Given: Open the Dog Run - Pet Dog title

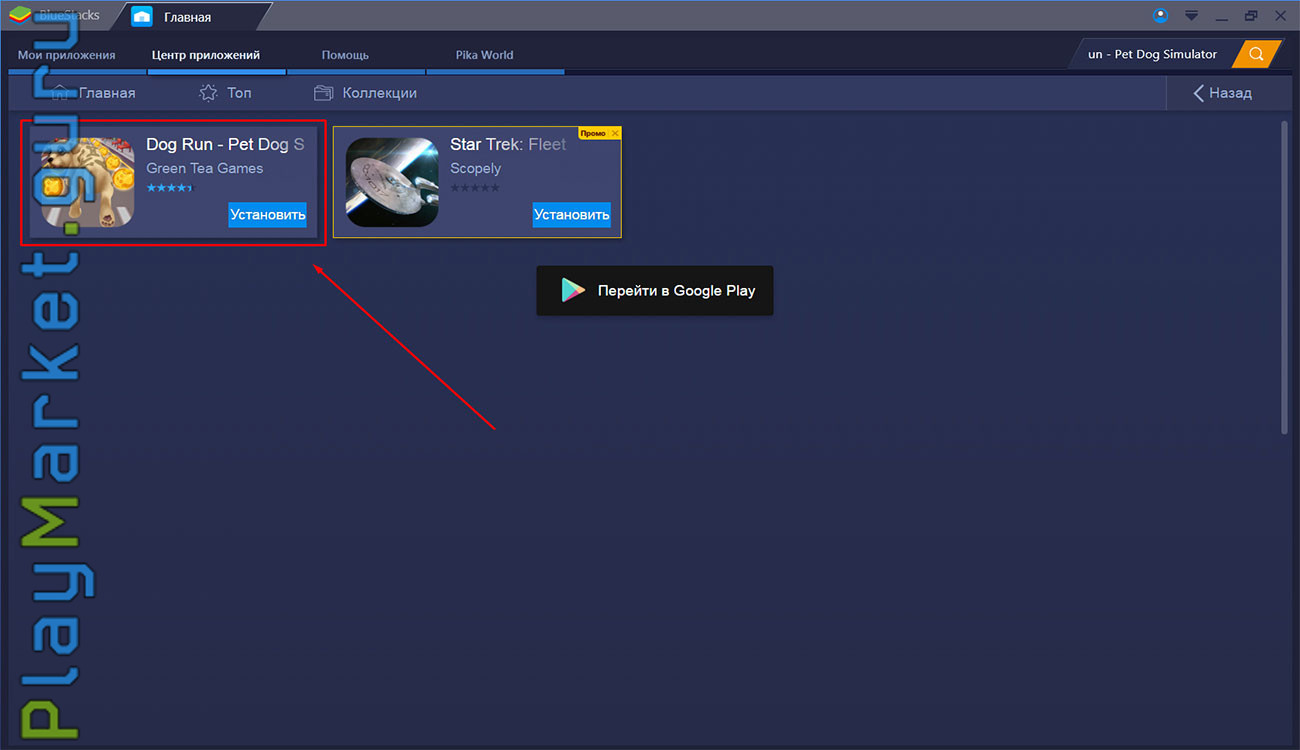Looking at the screenshot, I should [225, 145].
